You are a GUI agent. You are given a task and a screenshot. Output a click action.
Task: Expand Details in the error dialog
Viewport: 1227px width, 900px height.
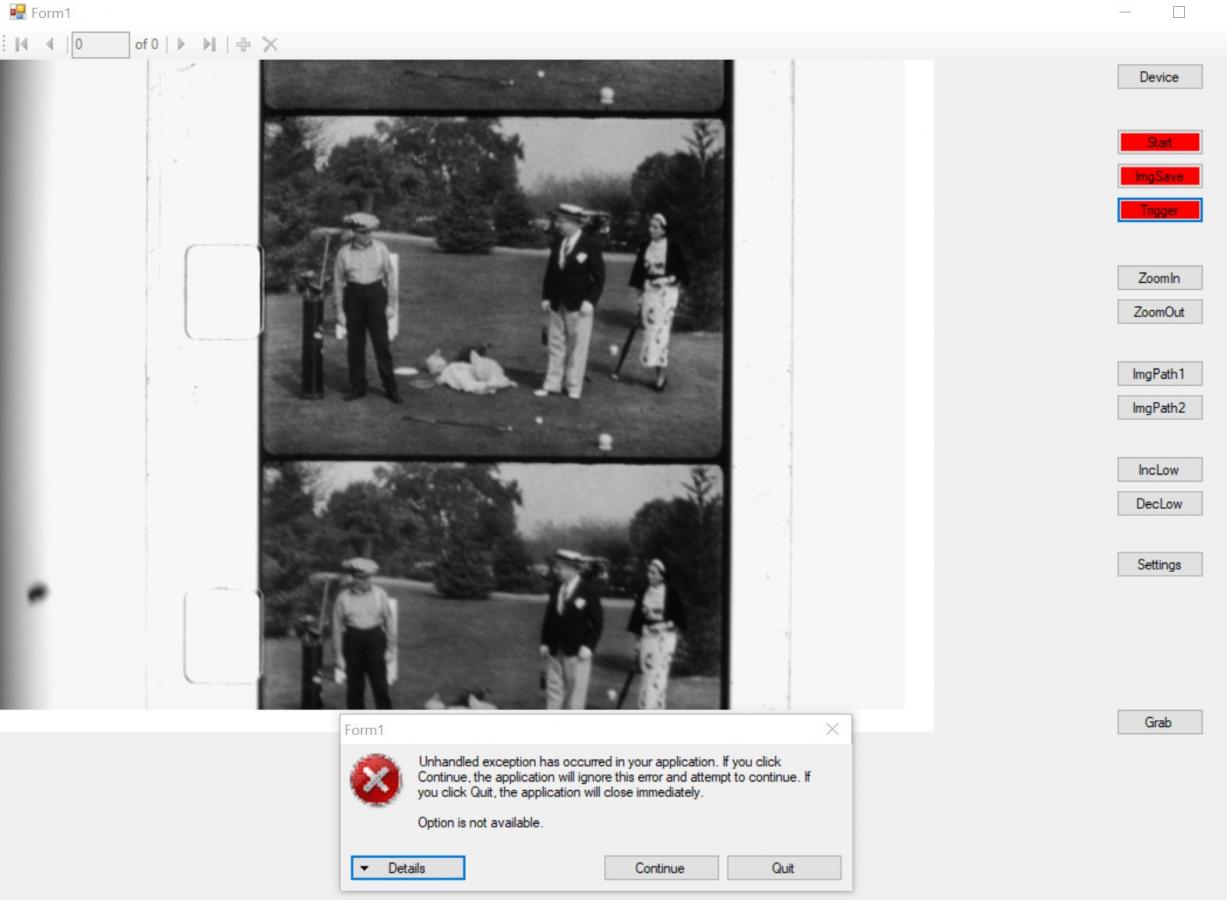408,868
